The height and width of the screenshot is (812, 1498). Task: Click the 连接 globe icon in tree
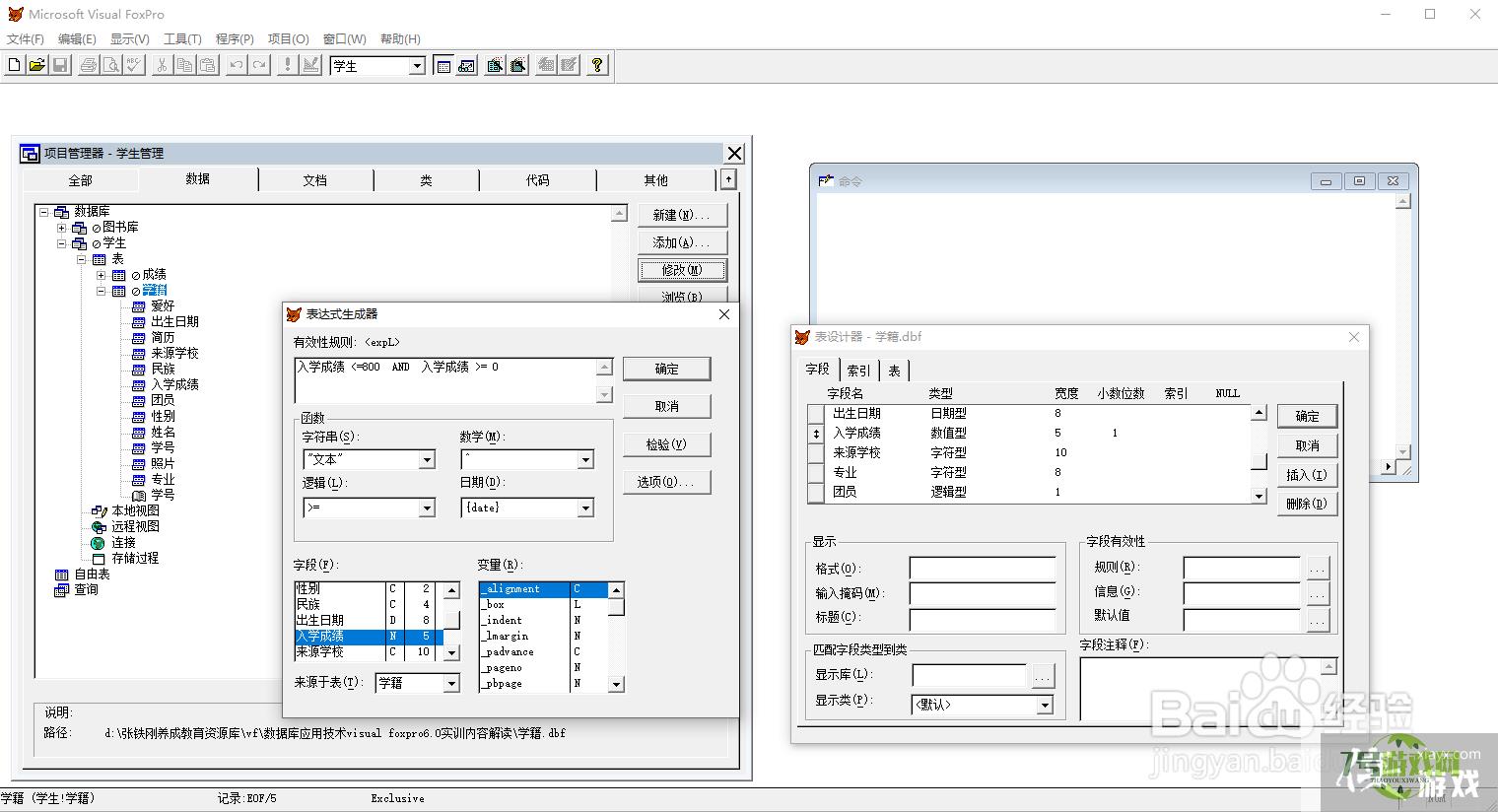click(99, 543)
